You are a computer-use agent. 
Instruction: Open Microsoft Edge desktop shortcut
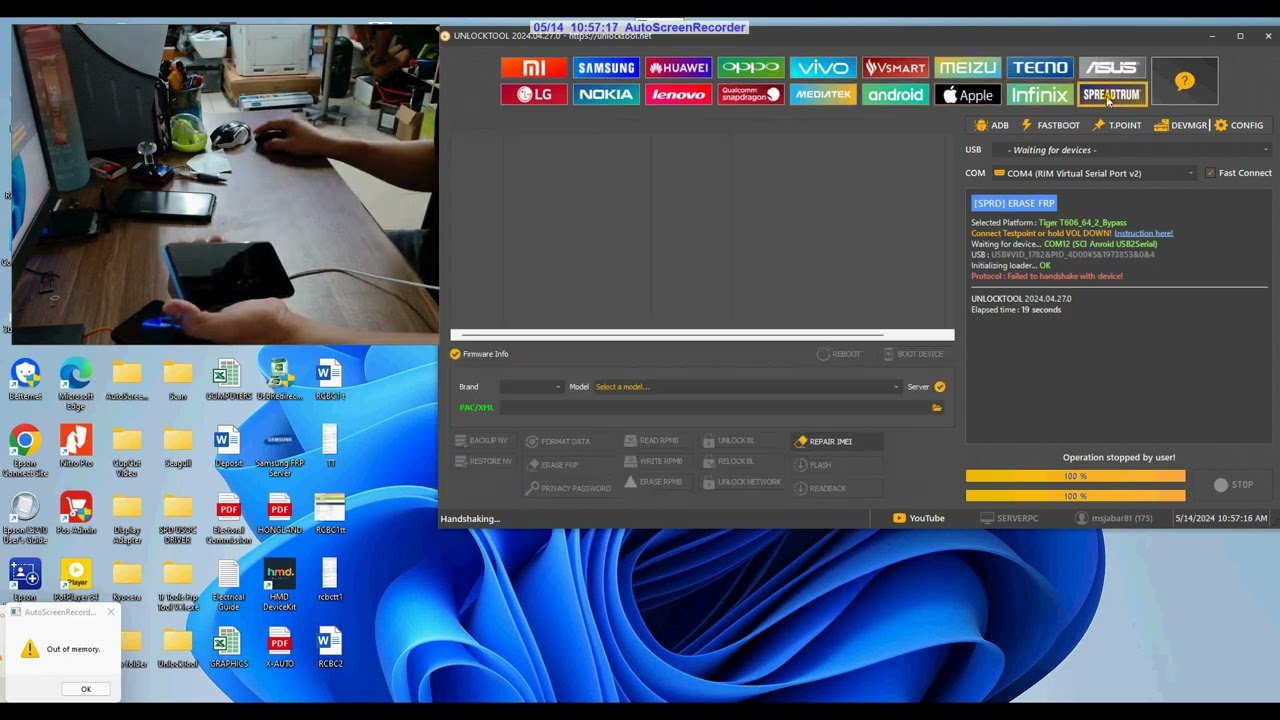point(76,385)
